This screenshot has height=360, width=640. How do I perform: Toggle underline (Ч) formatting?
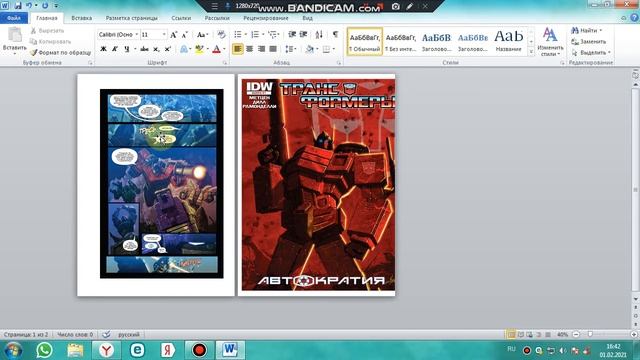(127, 49)
